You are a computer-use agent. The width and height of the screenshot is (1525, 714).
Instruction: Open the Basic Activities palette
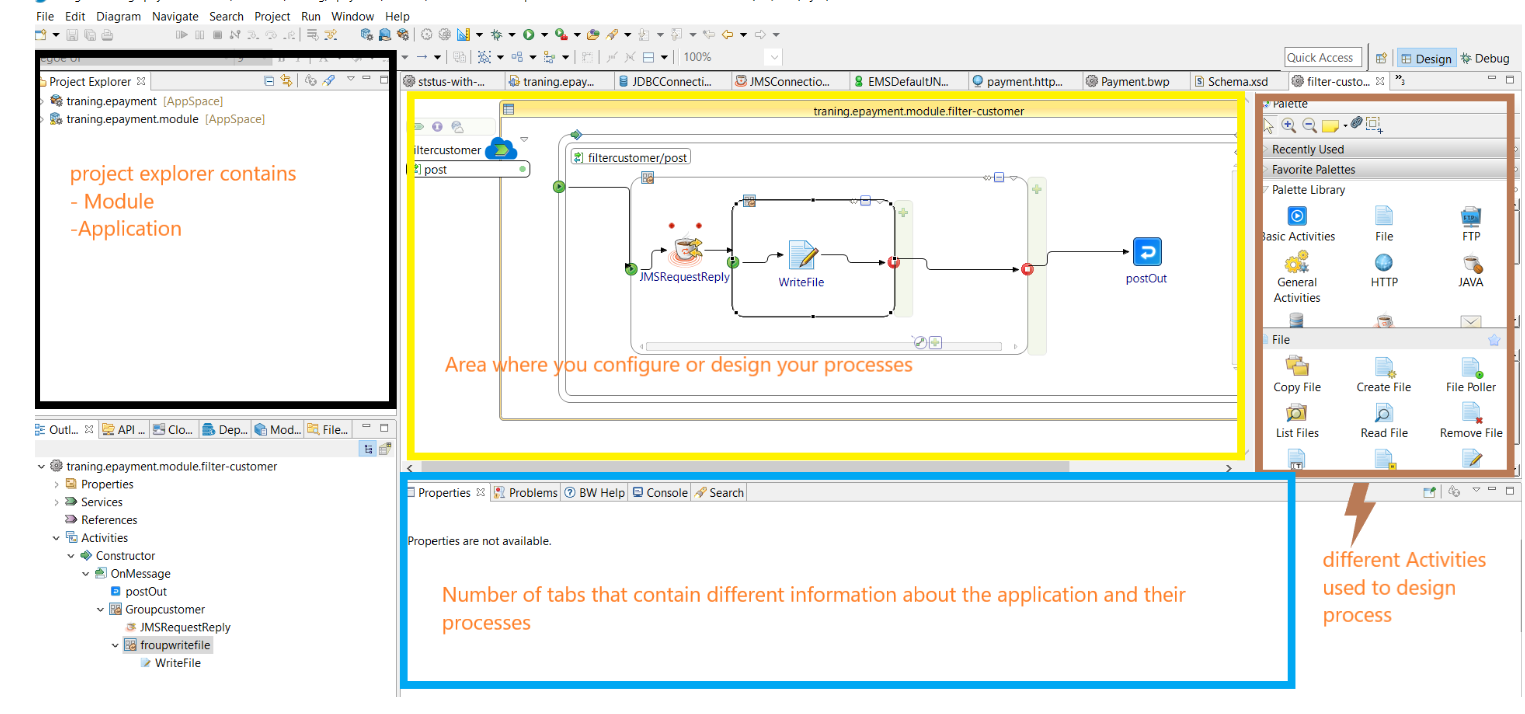[1296, 221]
